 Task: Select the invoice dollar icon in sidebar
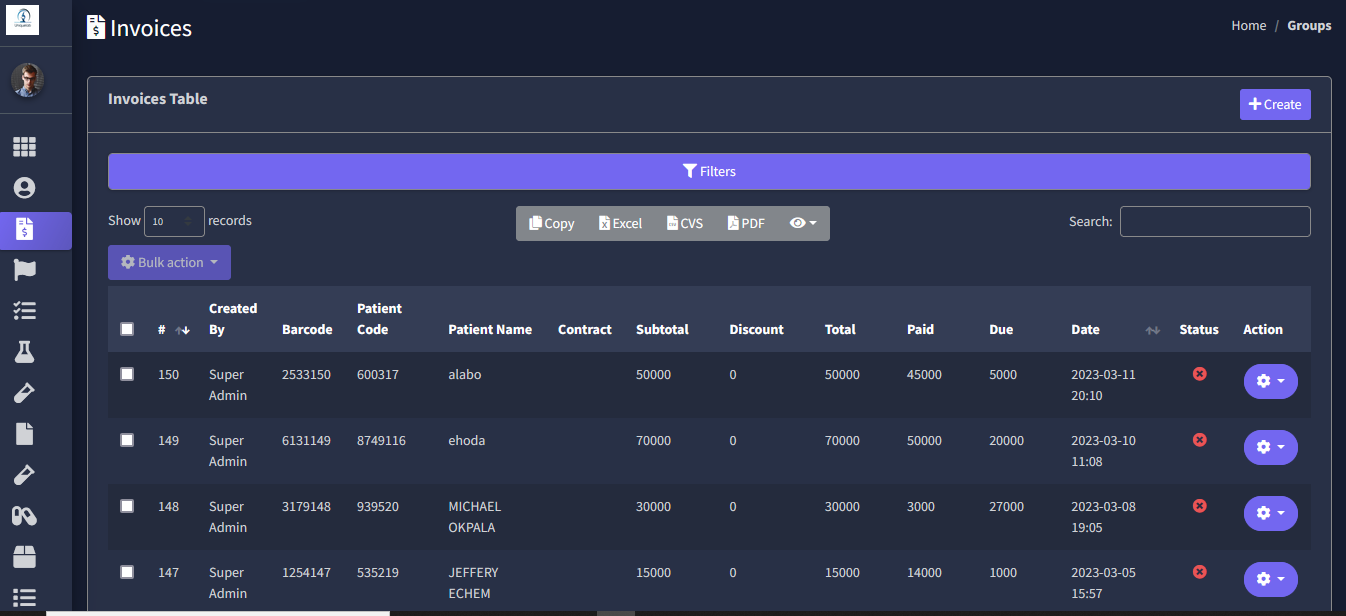click(x=24, y=230)
